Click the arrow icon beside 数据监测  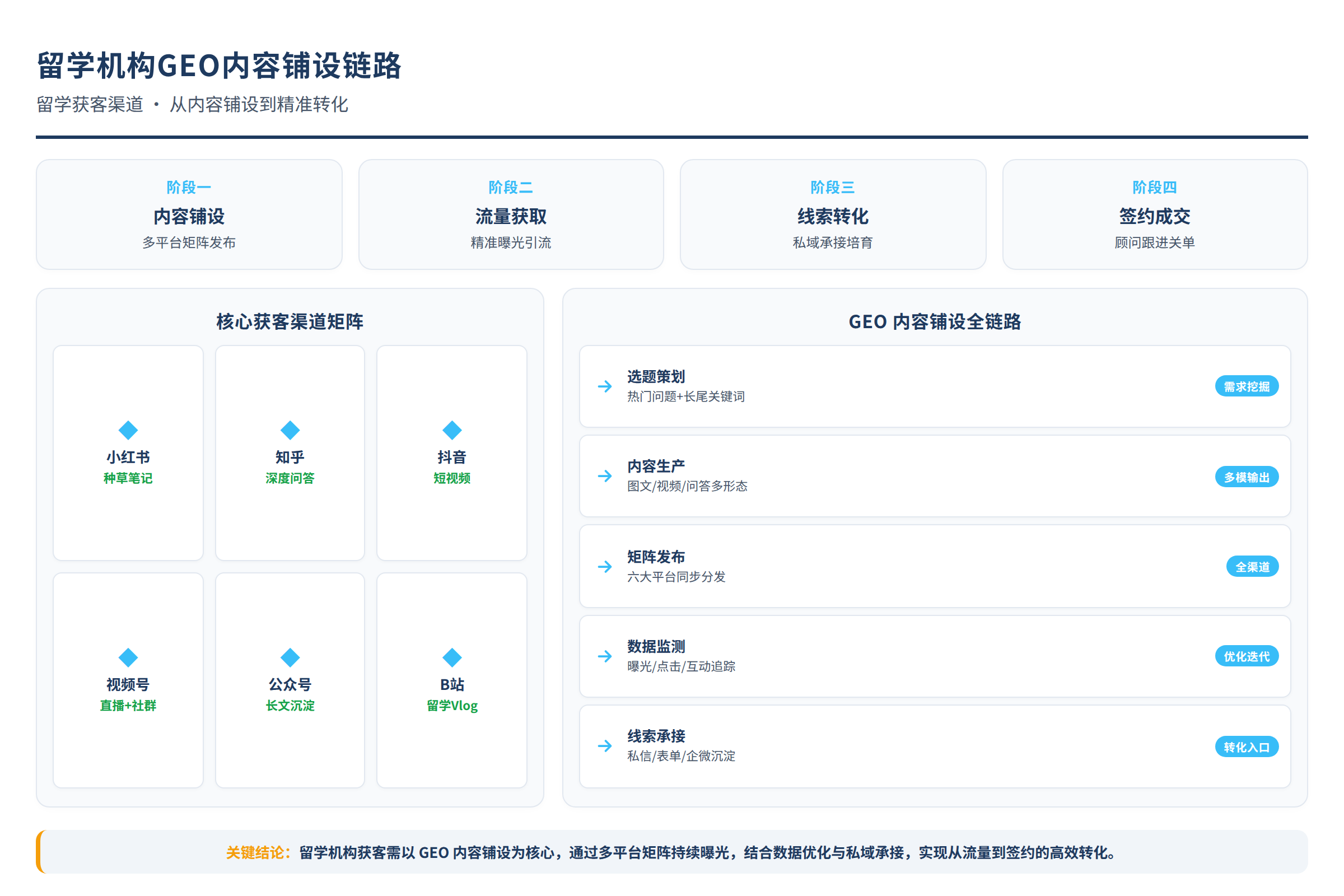605,656
